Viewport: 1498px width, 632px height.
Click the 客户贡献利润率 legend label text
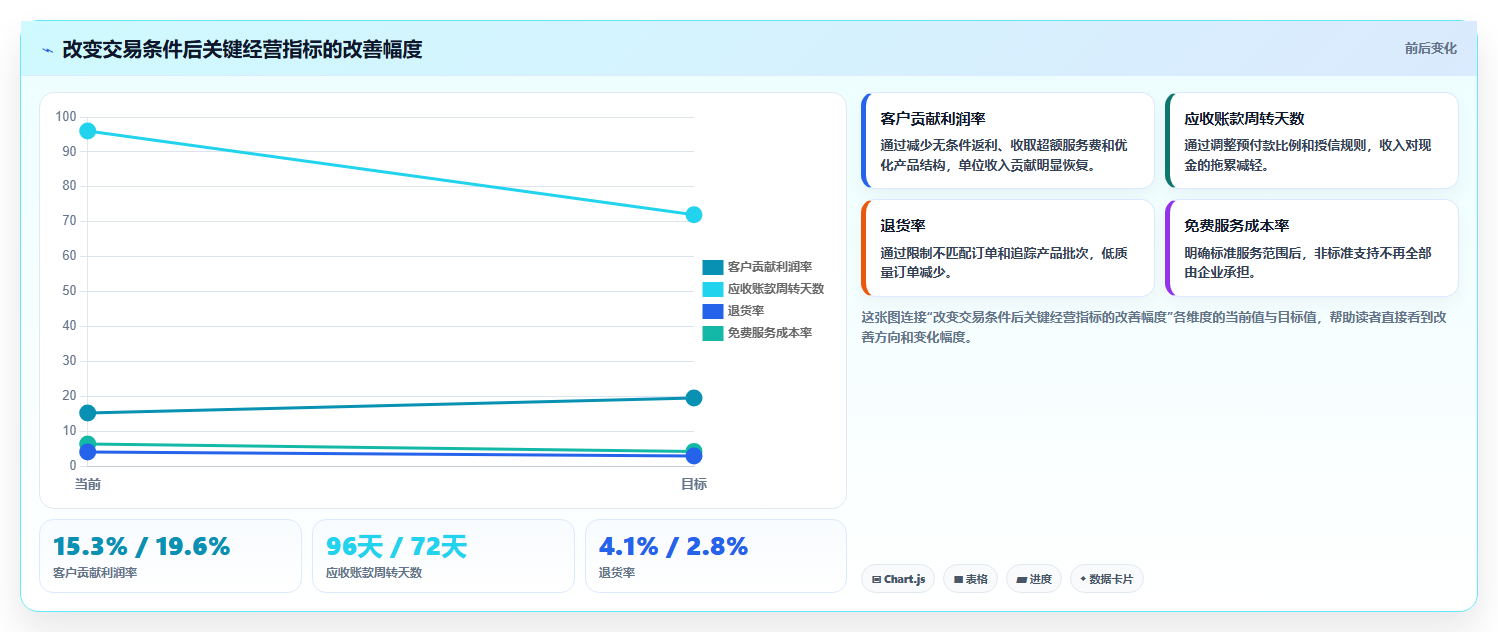click(770, 267)
